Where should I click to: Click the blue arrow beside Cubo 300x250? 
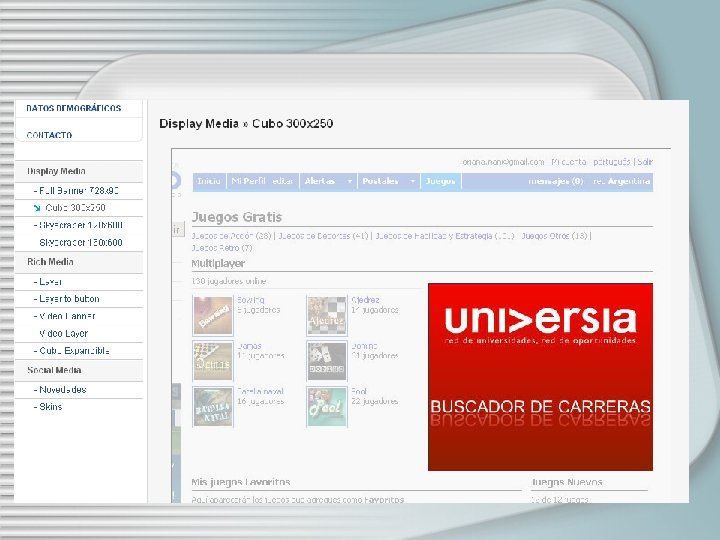(x=37, y=208)
